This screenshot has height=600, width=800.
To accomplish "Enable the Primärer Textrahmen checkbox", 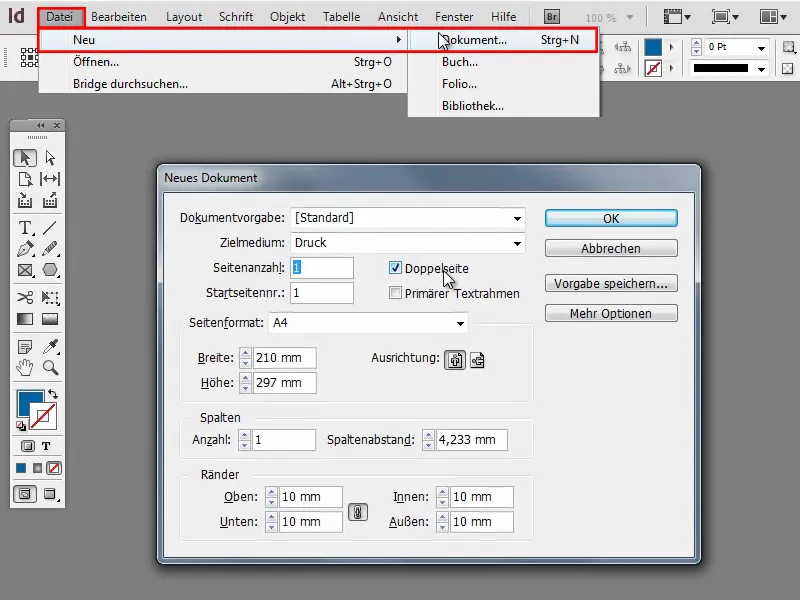I will 395,293.
